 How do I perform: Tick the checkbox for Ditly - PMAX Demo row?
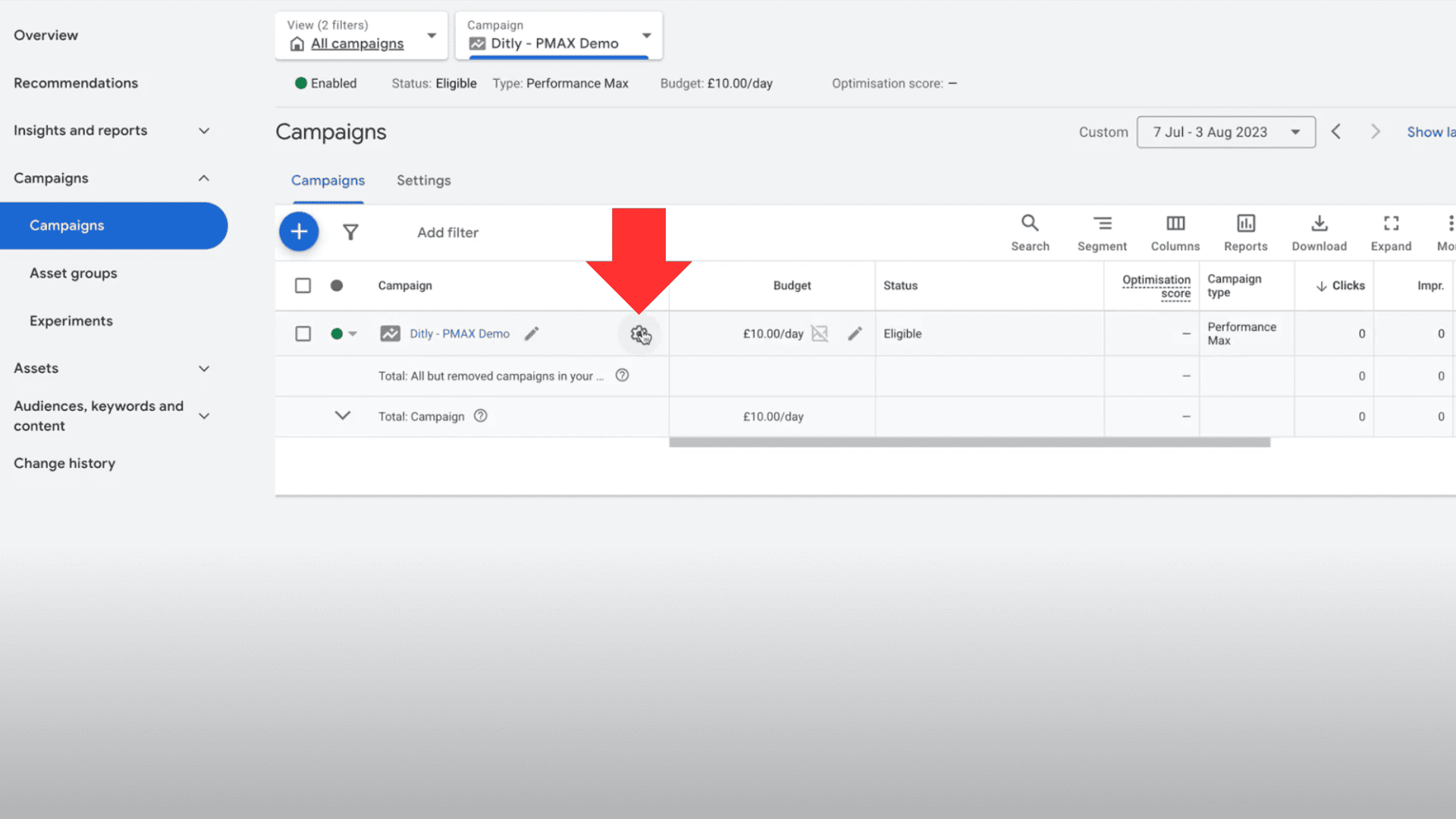(303, 334)
